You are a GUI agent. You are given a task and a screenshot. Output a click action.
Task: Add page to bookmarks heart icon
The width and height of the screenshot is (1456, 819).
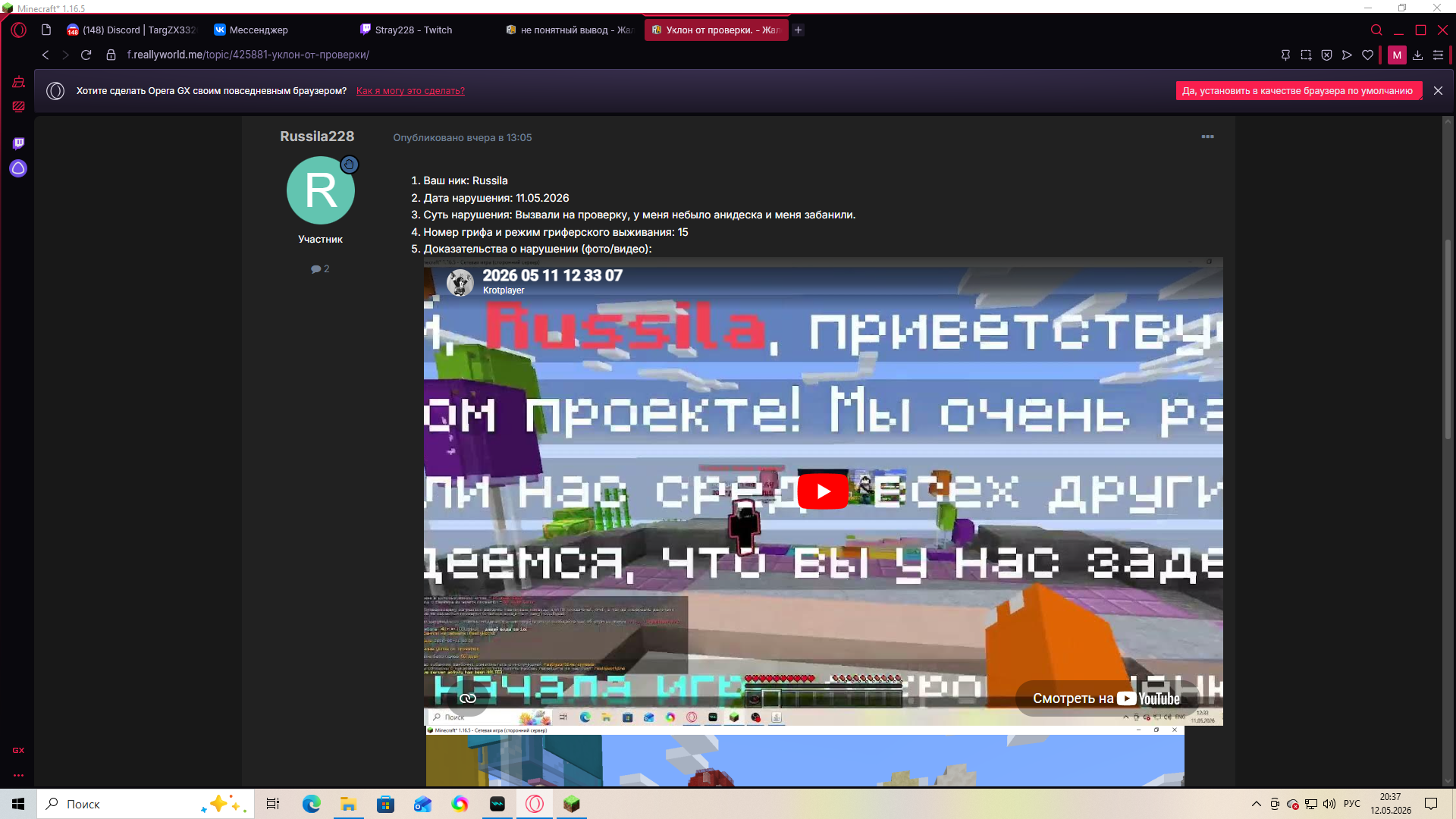click(1367, 55)
